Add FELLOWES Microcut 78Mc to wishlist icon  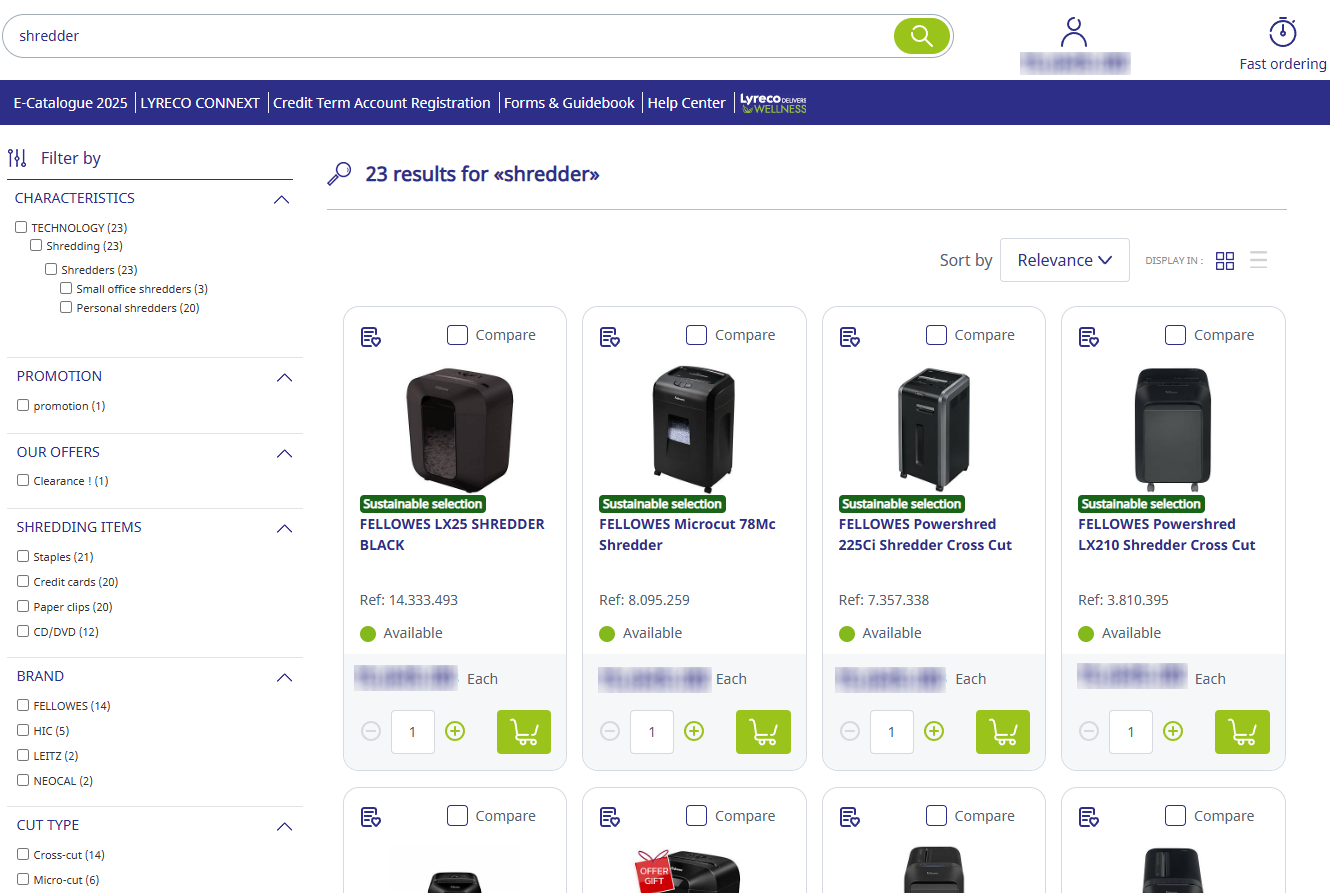point(610,337)
